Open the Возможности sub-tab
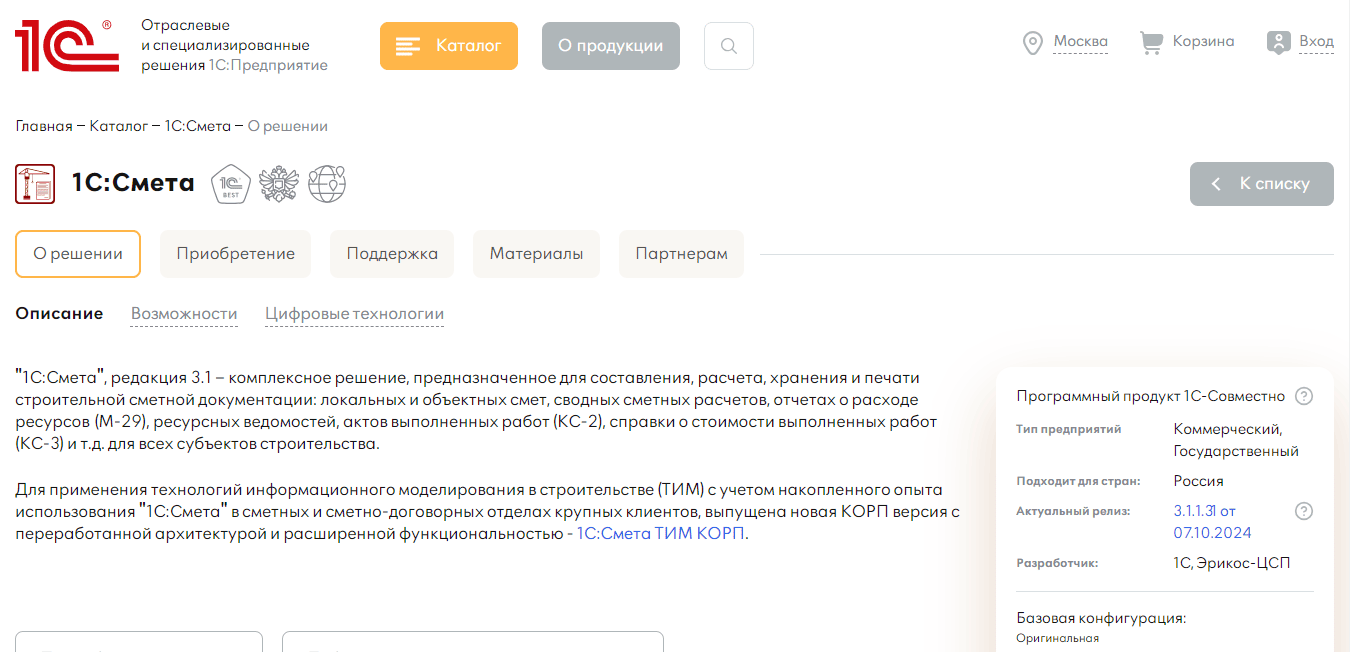1350x652 pixels. [184, 314]
